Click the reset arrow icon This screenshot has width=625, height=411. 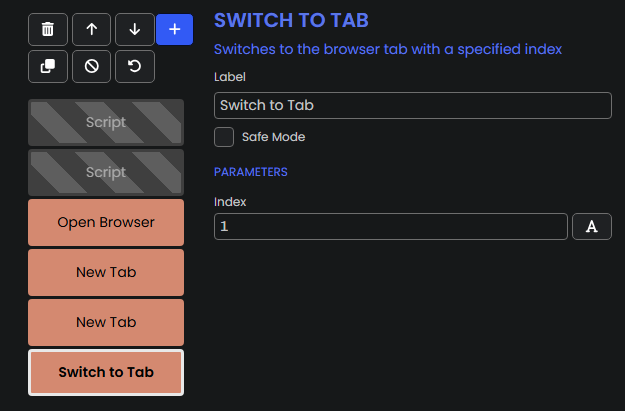[x=135, y=67]
